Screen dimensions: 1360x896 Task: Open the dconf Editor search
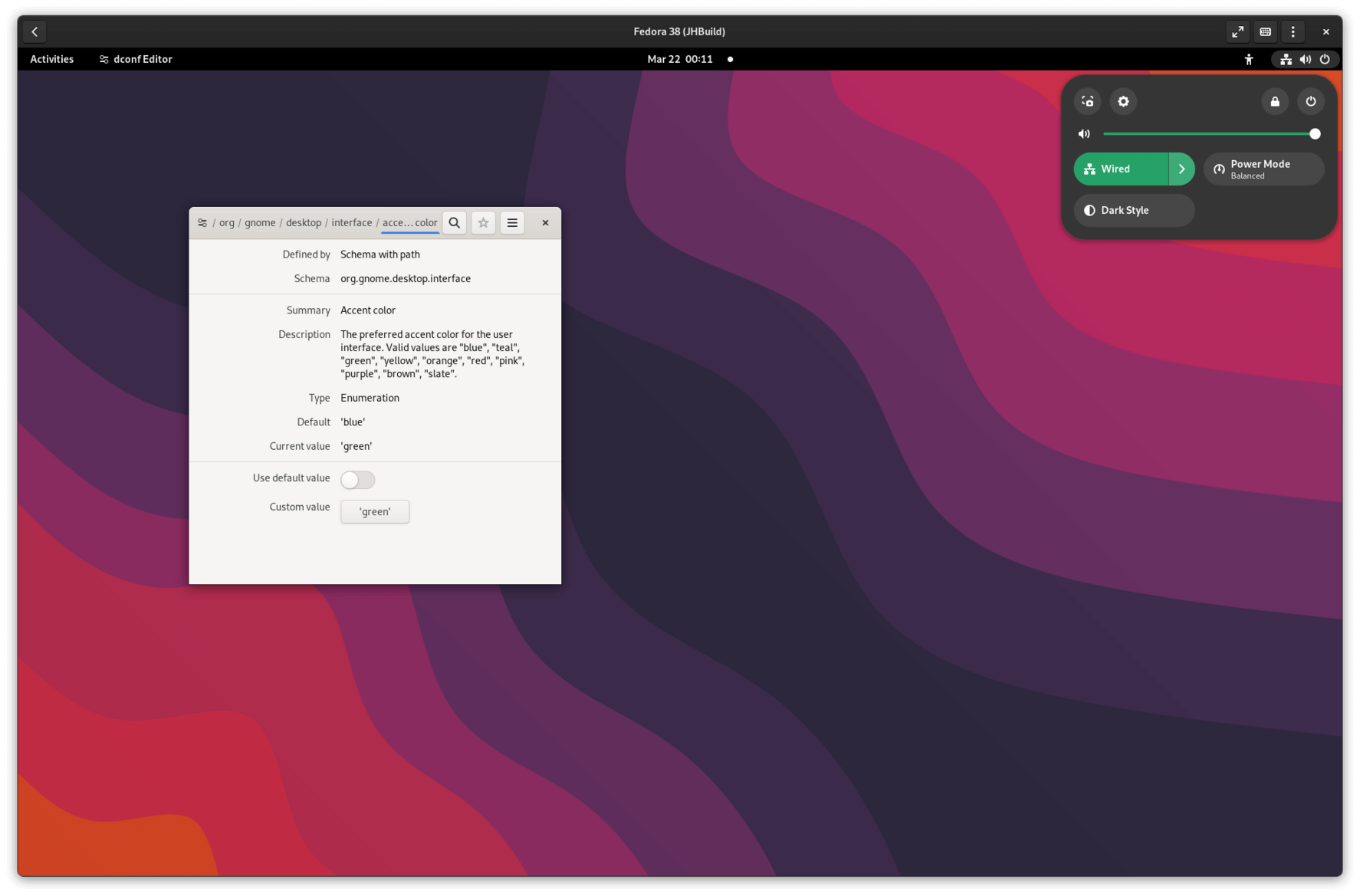(455, 222)
